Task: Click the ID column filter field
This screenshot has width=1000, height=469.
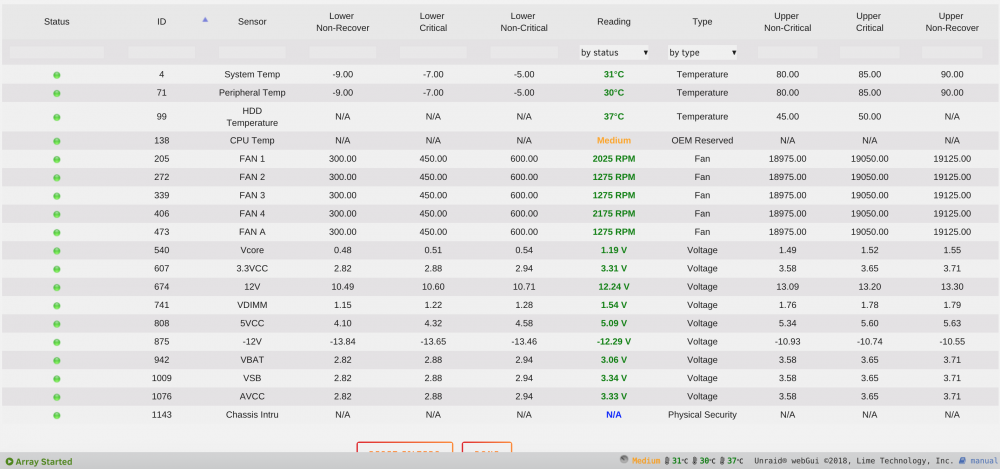Action: [161, 53]
